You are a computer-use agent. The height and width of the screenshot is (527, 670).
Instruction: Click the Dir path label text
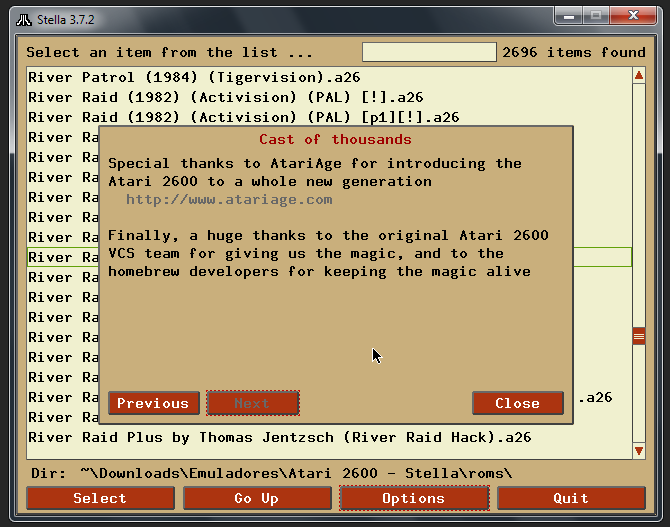tap(271, 473)
